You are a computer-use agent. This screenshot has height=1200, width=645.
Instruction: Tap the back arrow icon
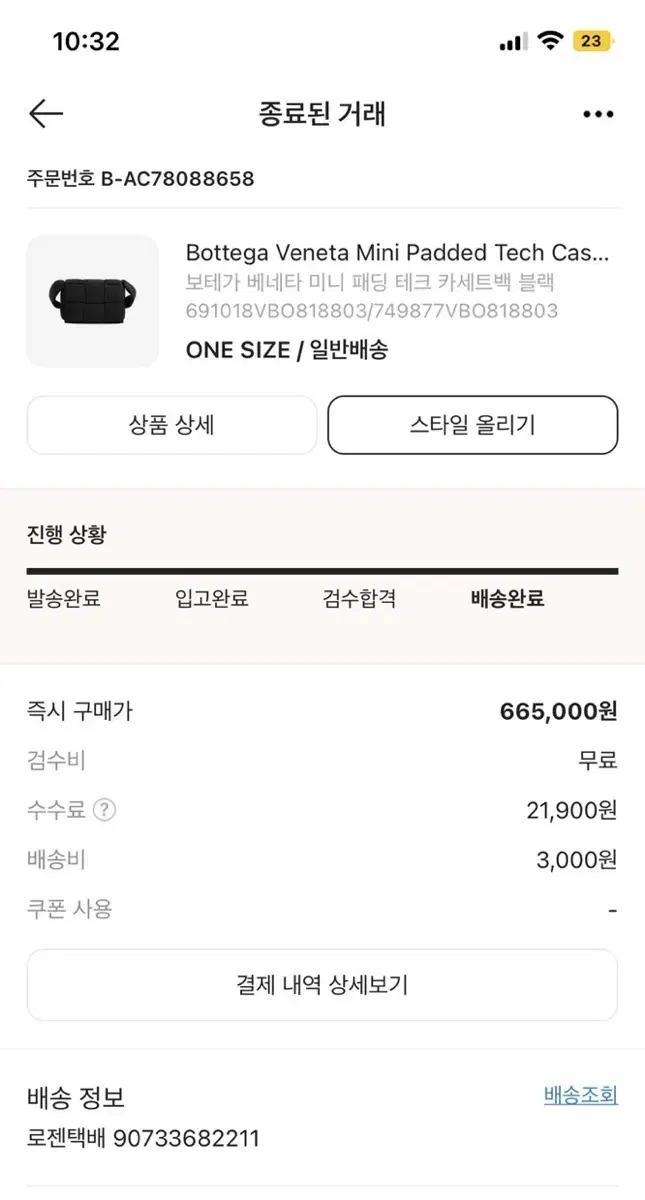(46, 114)
